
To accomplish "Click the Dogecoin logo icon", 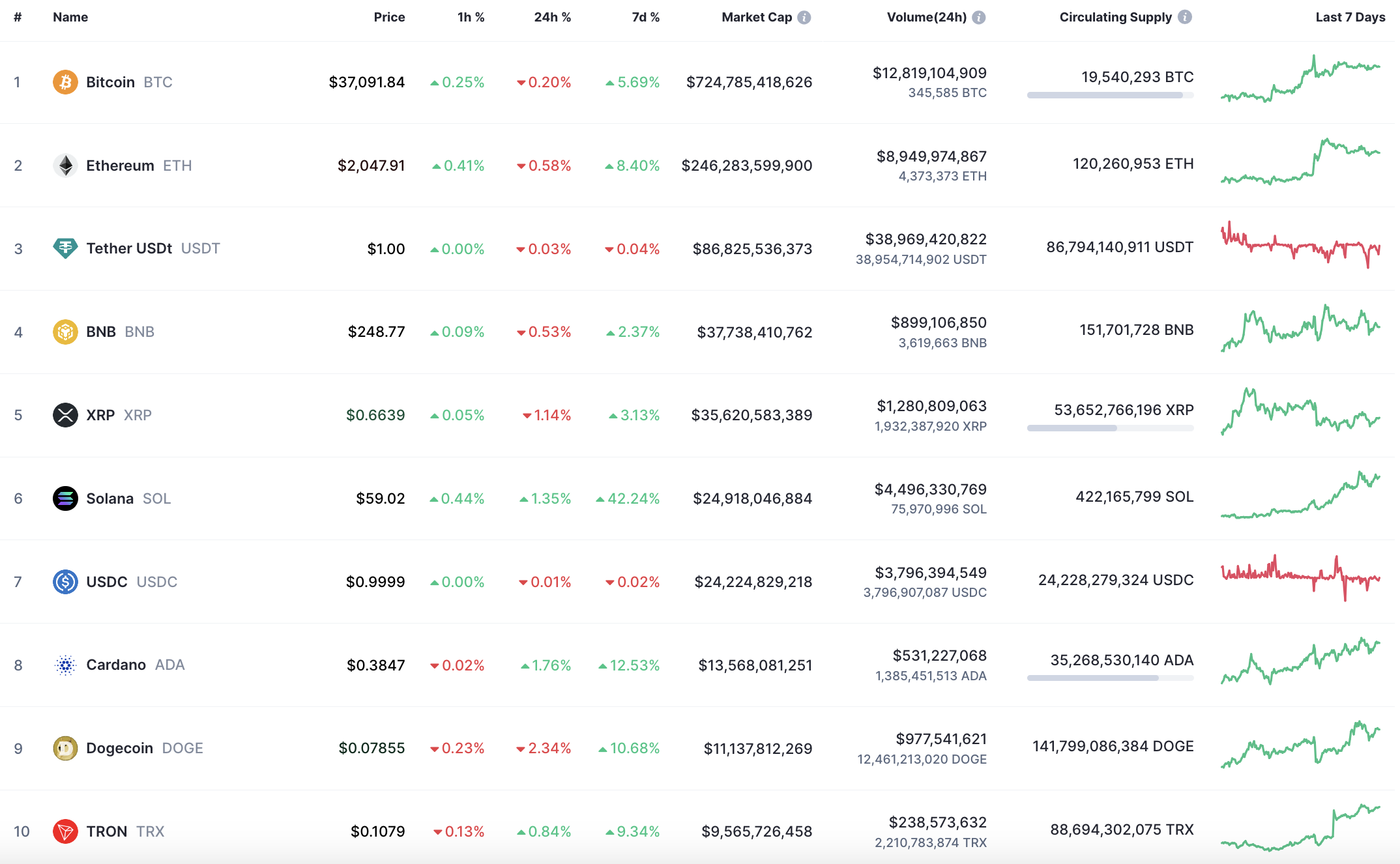I will (65, 748).
